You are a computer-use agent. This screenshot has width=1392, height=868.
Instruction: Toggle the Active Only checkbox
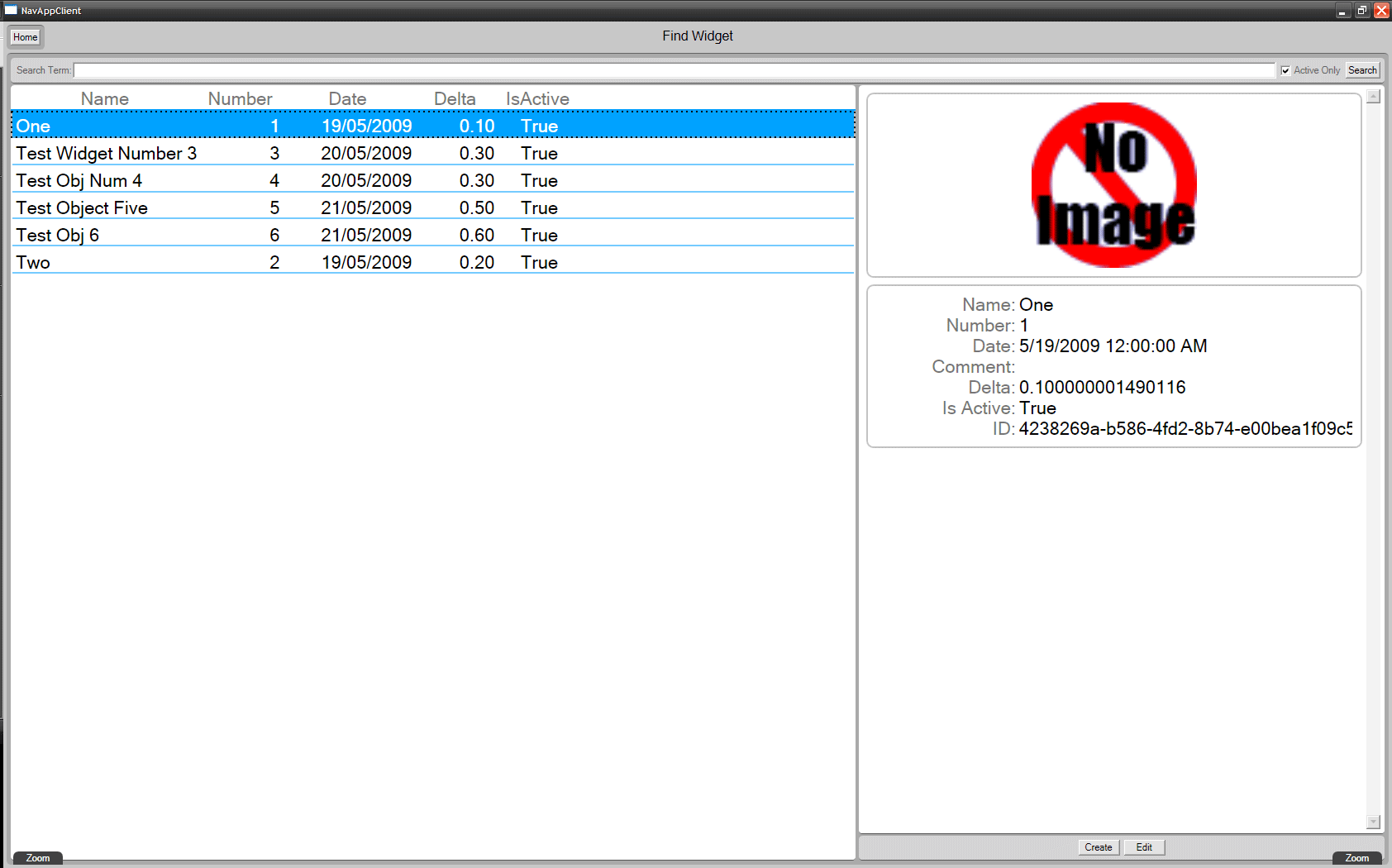point(1285,70)
